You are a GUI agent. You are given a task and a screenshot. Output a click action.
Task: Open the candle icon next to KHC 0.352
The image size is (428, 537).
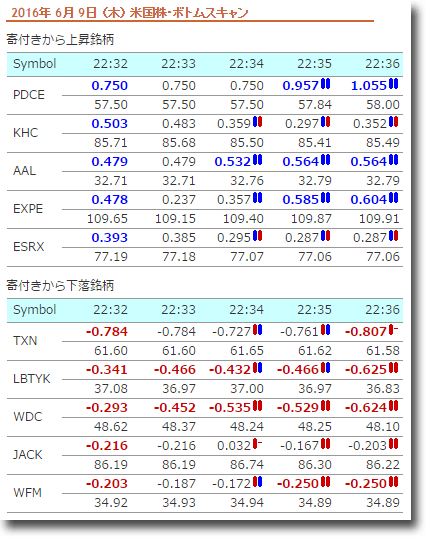pyautogui.click(x=394, y=122)
